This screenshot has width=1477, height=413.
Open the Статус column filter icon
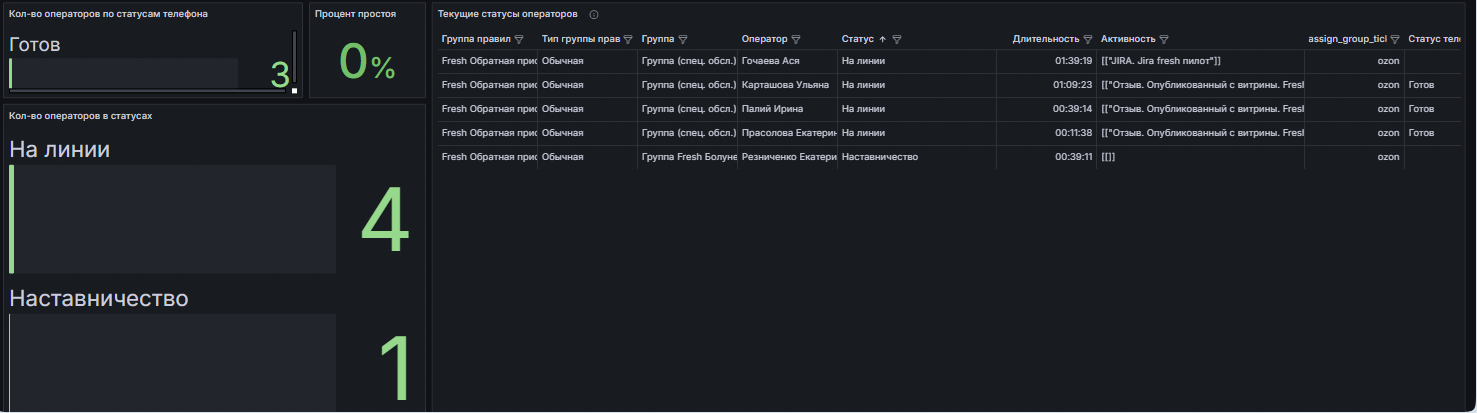897,39
